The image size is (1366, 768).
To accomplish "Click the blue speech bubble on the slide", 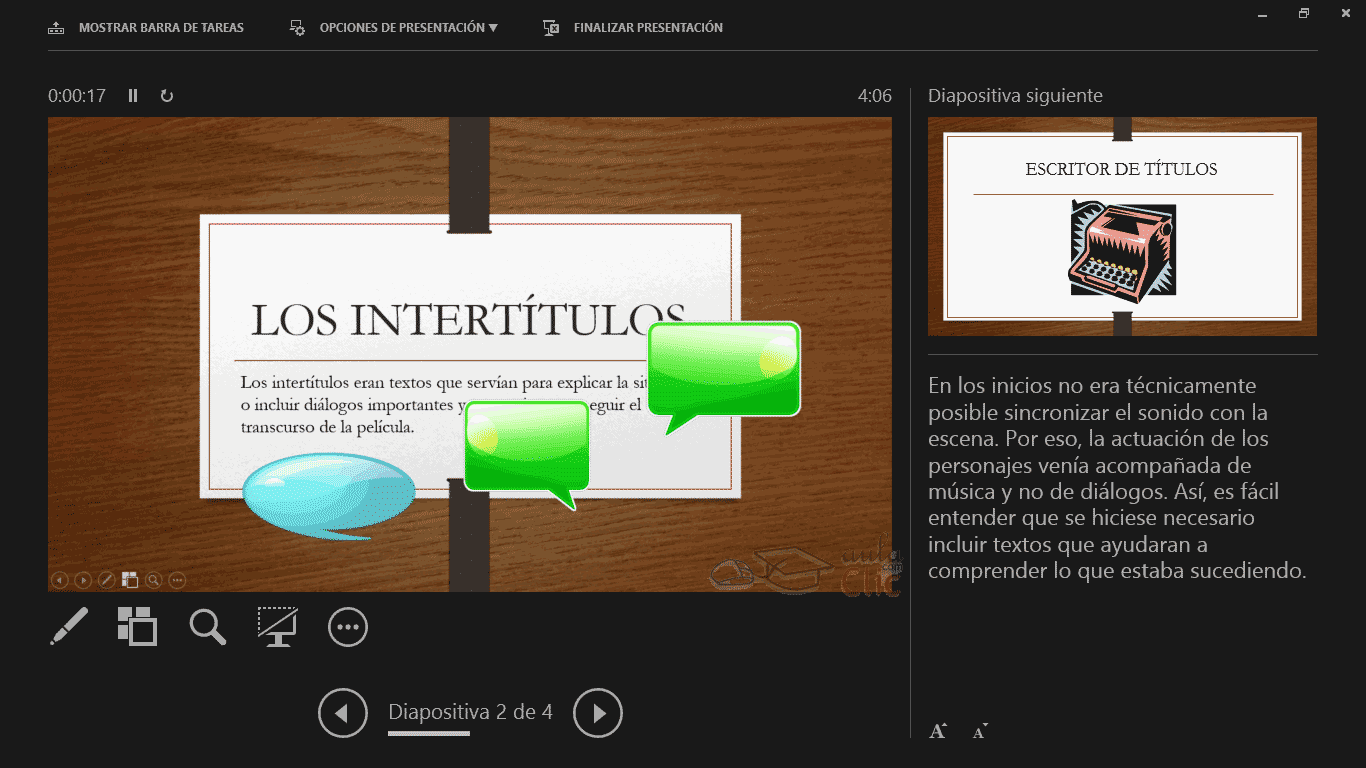I will click(x=328, y=494).
